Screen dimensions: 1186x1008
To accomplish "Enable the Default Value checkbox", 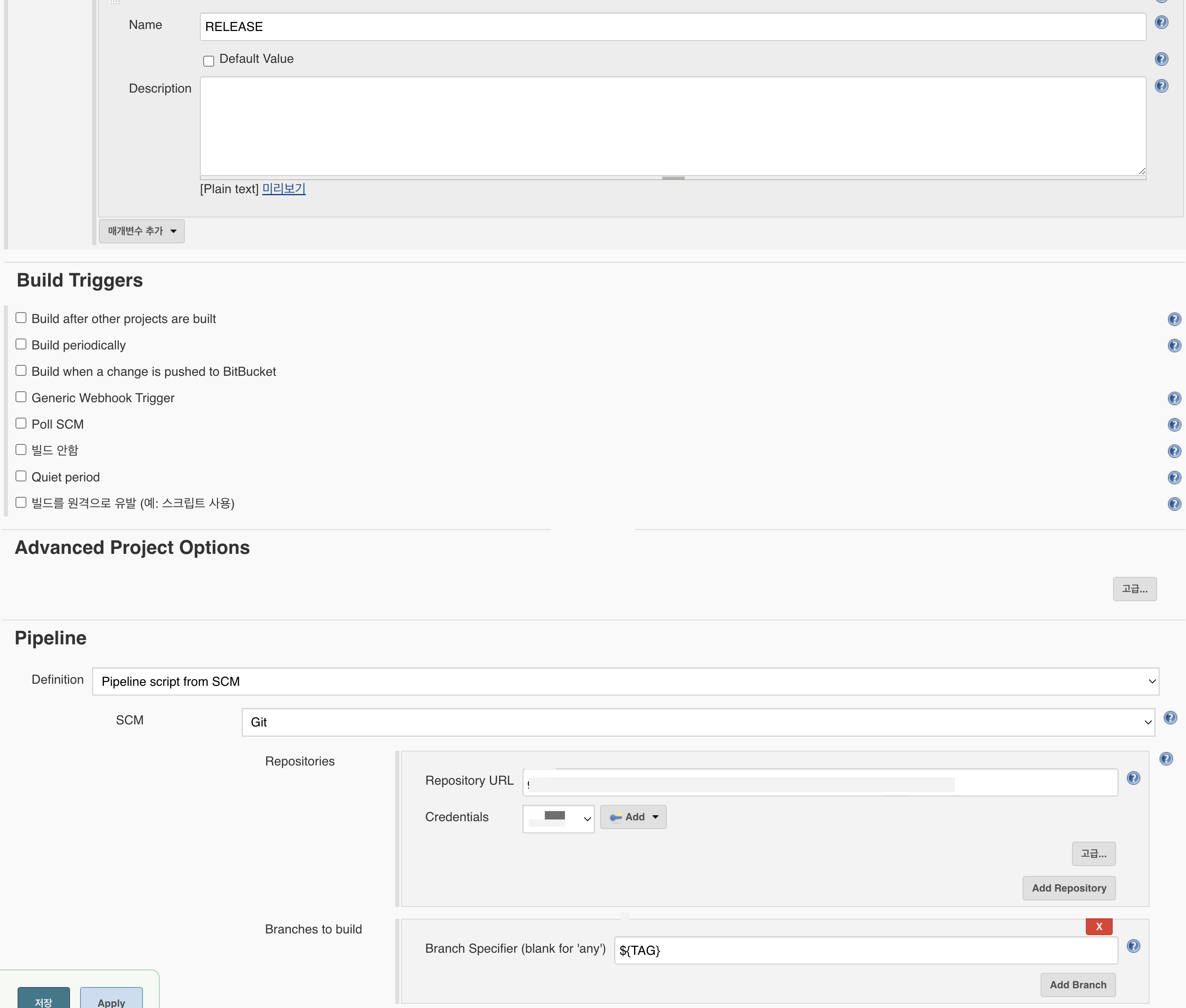I will [209, 61].
